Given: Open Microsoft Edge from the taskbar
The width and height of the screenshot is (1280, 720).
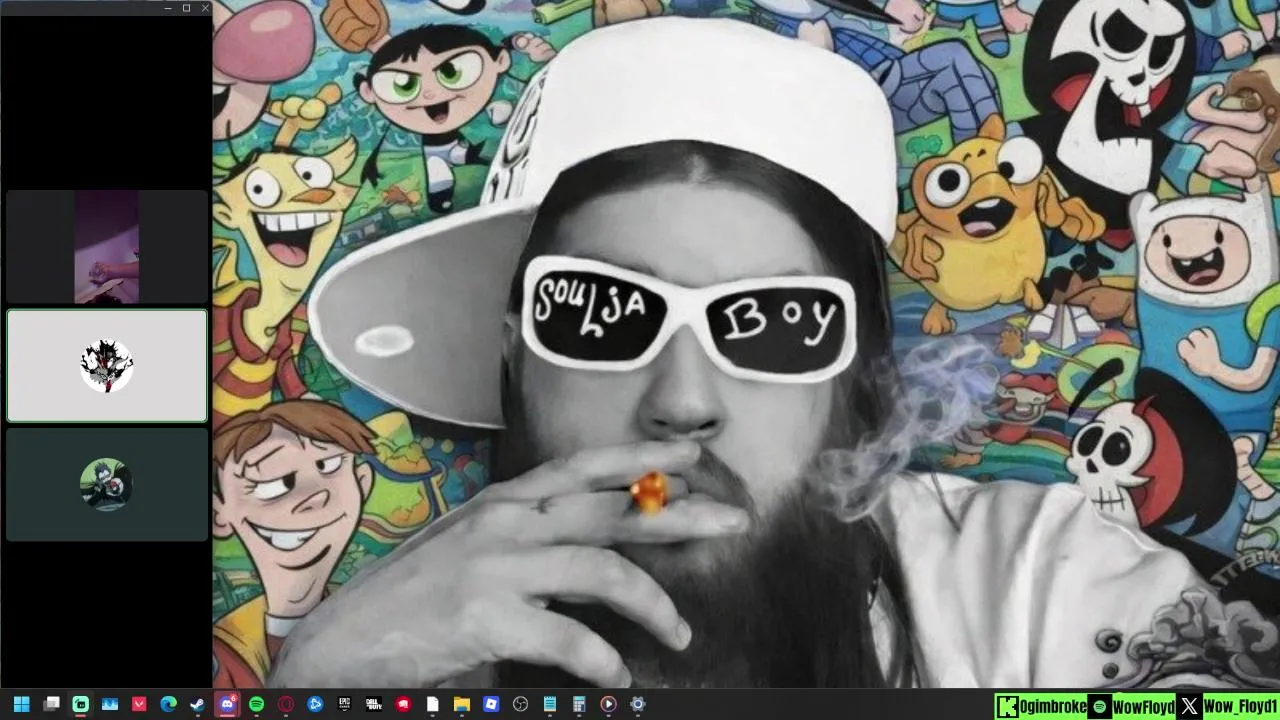Looking at the screenshot, I should pos(168,704).
